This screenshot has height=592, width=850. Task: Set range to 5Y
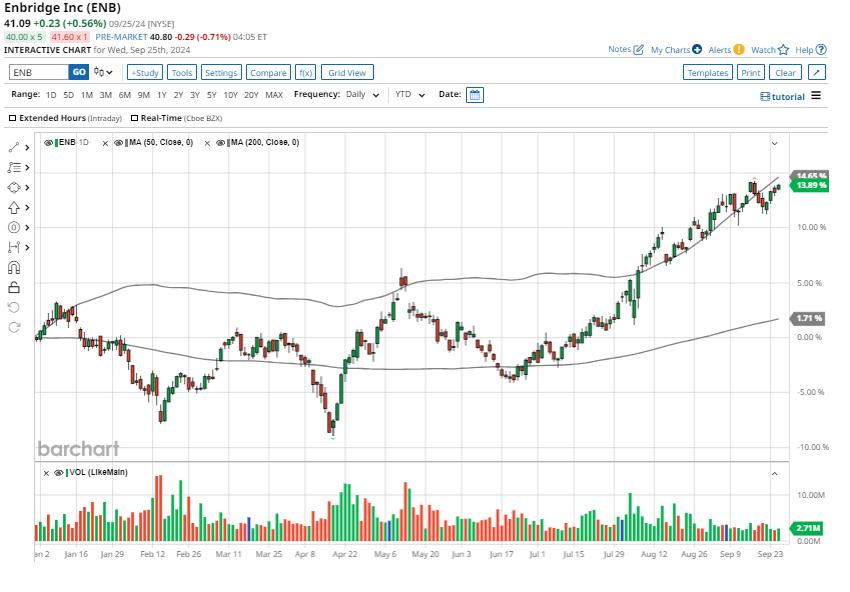[x=211, y=95]
